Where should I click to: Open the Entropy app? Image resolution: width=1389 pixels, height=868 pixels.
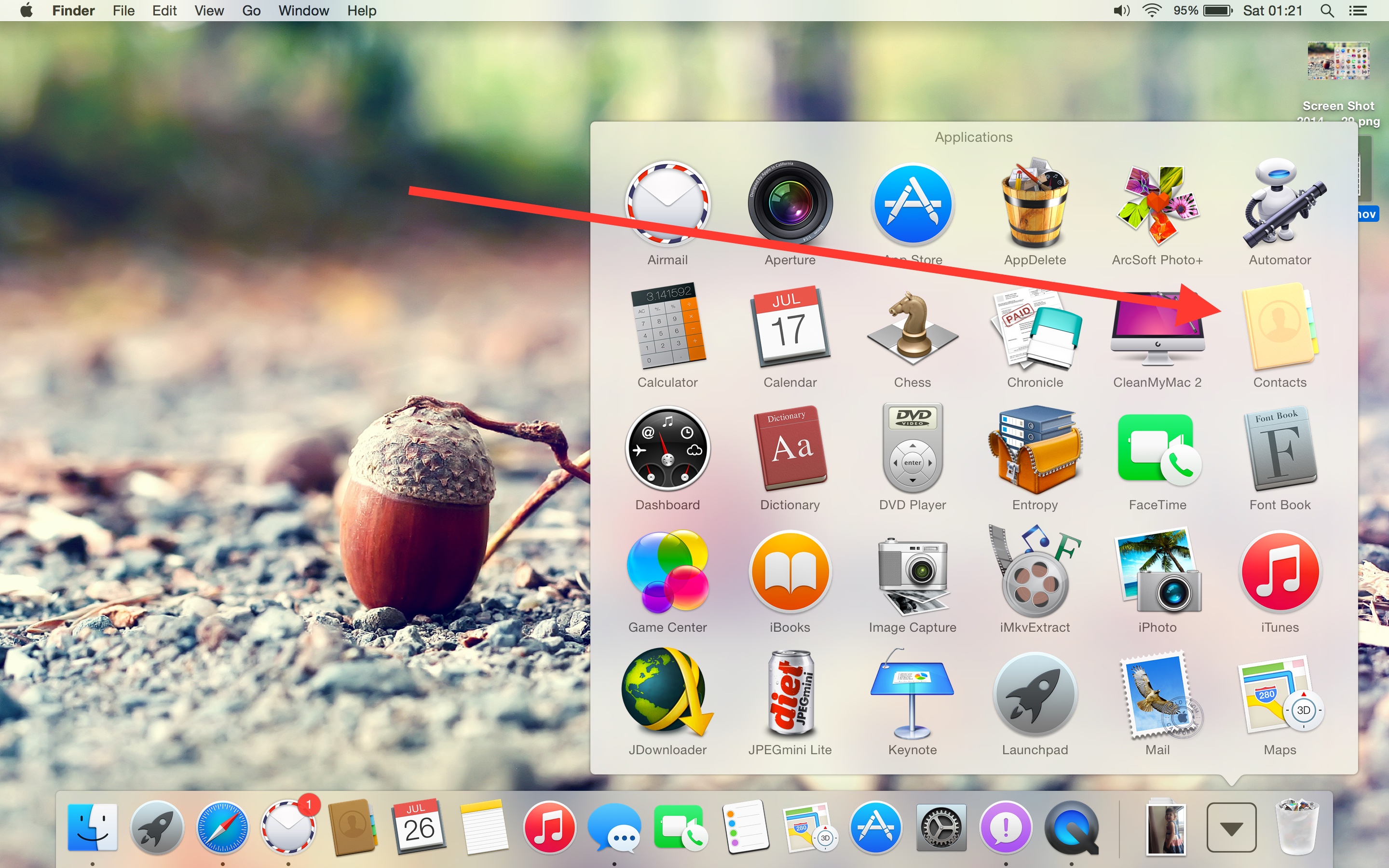[x=1035, y=449]
